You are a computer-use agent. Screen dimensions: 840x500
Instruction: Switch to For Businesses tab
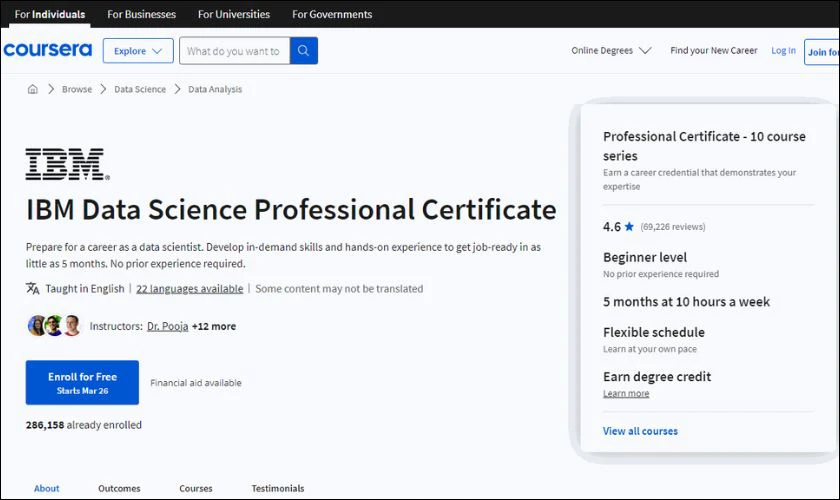[x=141, y=14]
